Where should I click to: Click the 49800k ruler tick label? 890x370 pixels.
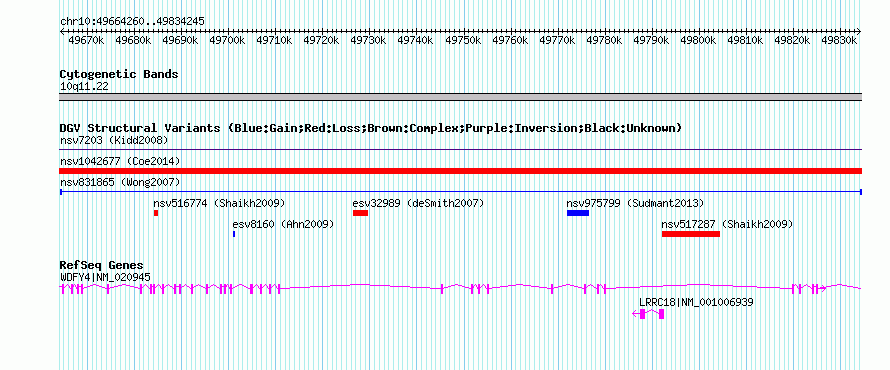698,40
